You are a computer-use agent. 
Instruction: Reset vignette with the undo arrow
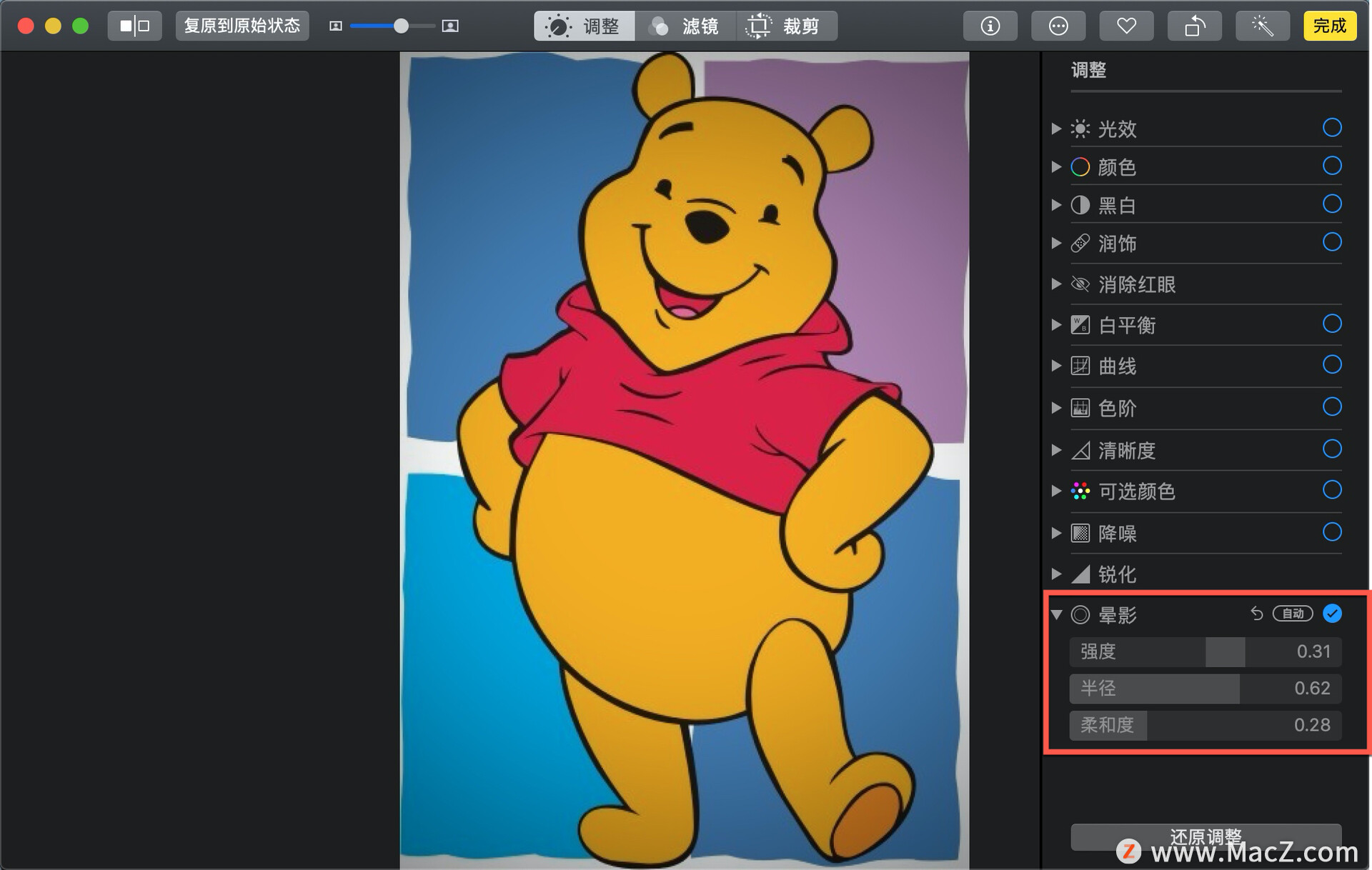1257,614
